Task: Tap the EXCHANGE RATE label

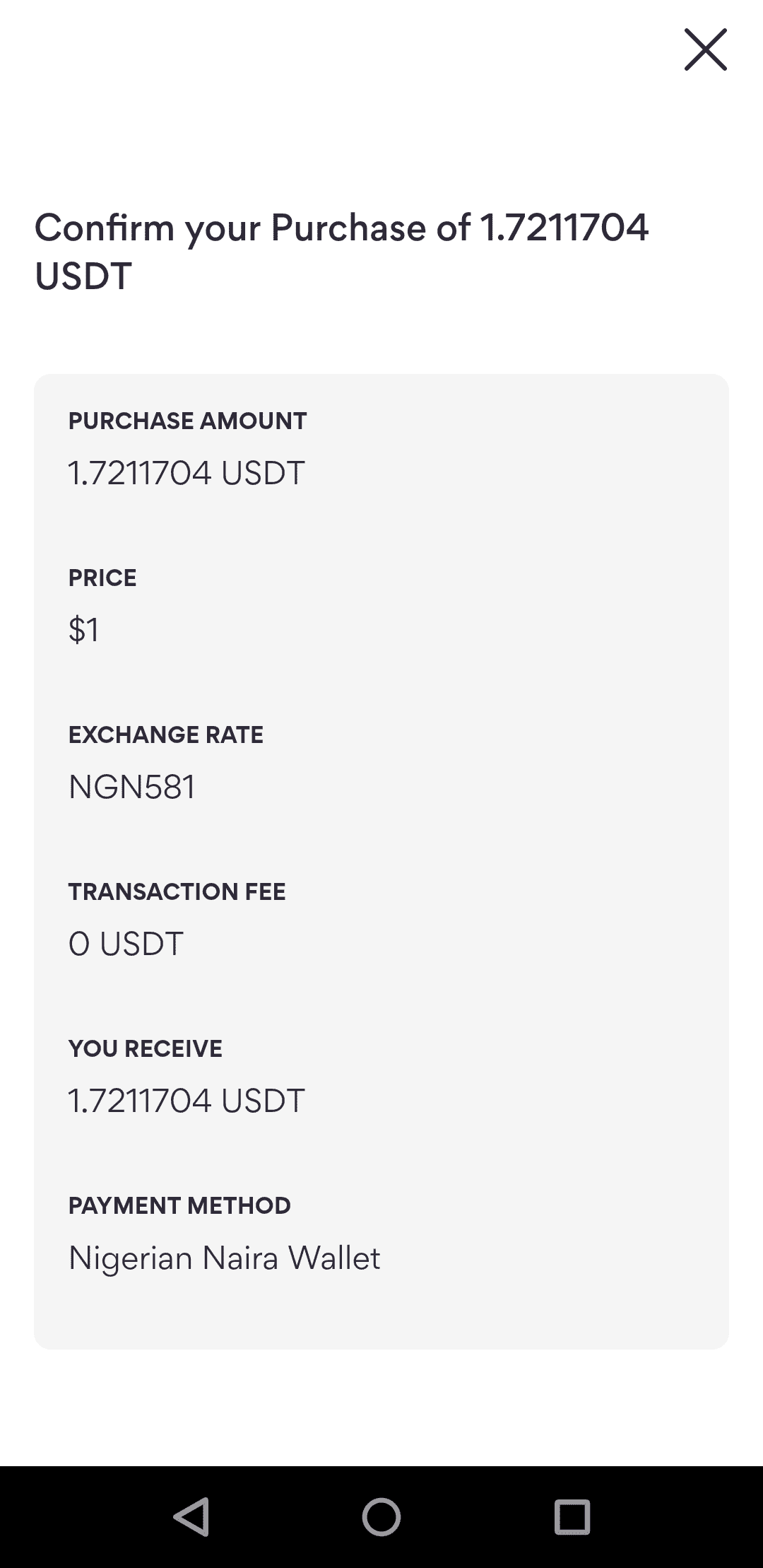Action: click(x=165, y=735)
